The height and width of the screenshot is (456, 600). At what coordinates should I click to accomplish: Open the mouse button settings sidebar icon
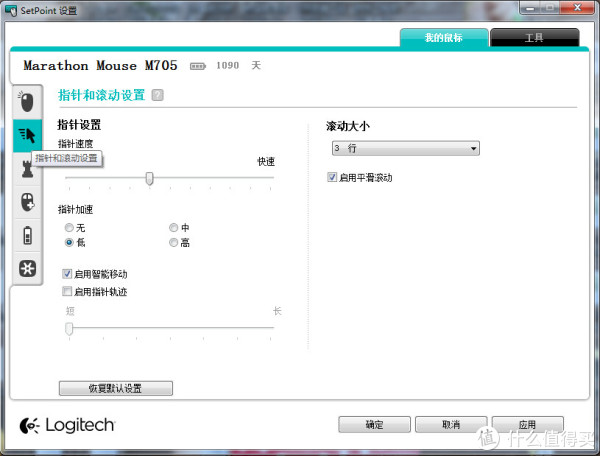click(x=26, y=102)
